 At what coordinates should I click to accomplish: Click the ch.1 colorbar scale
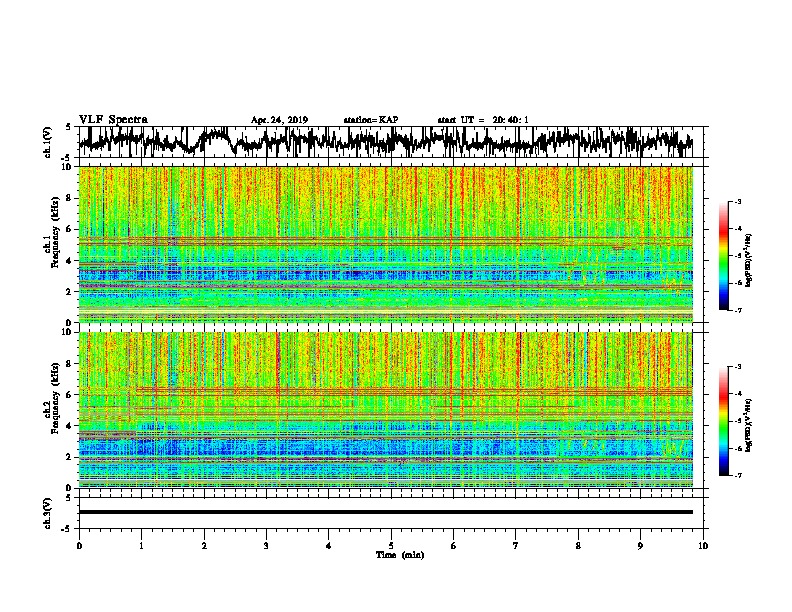[x=723, y=256]
